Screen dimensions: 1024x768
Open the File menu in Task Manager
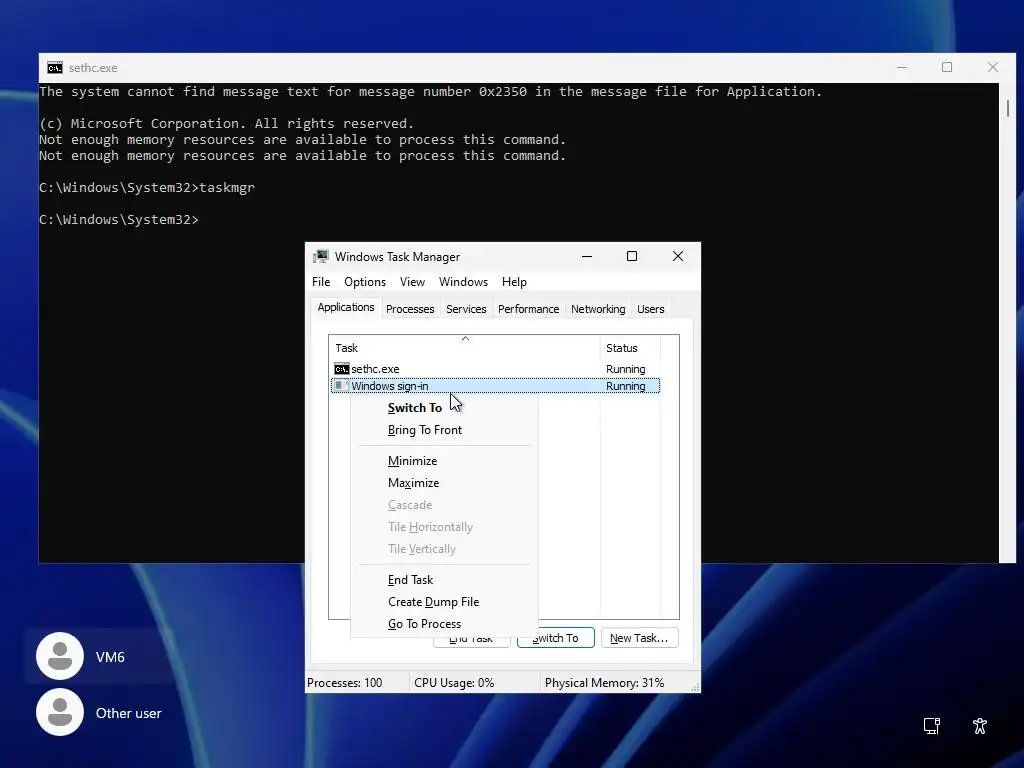(321, 282)
